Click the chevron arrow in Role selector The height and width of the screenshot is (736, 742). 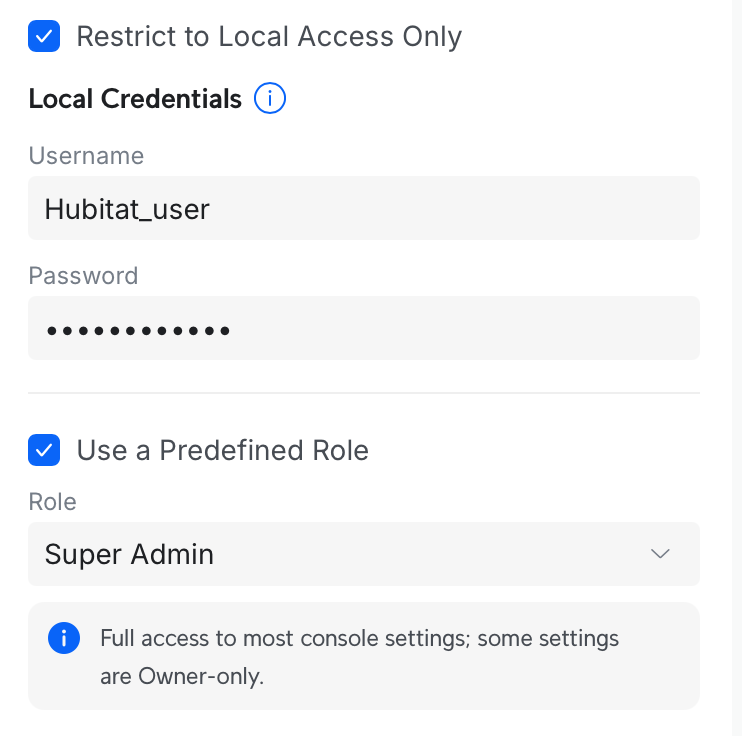660,554
